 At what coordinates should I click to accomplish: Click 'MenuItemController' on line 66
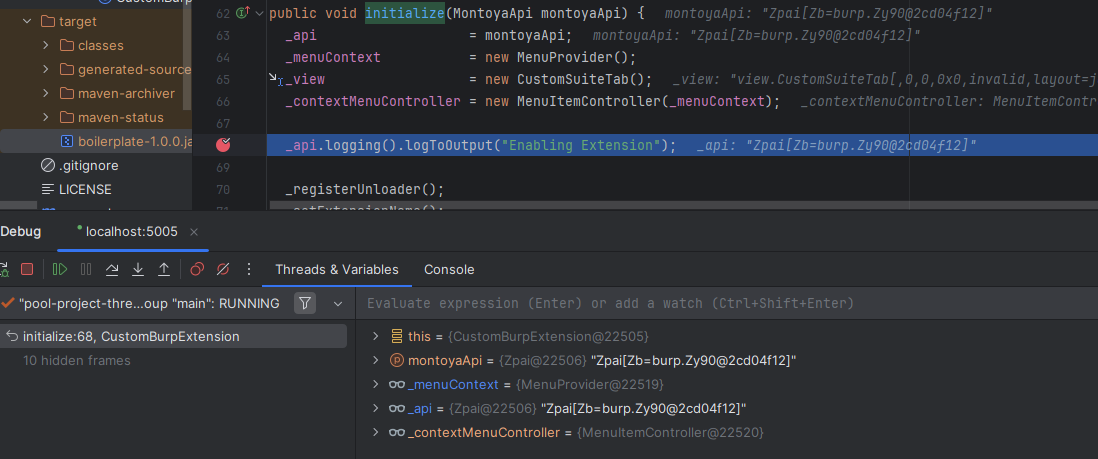(589, 102)
